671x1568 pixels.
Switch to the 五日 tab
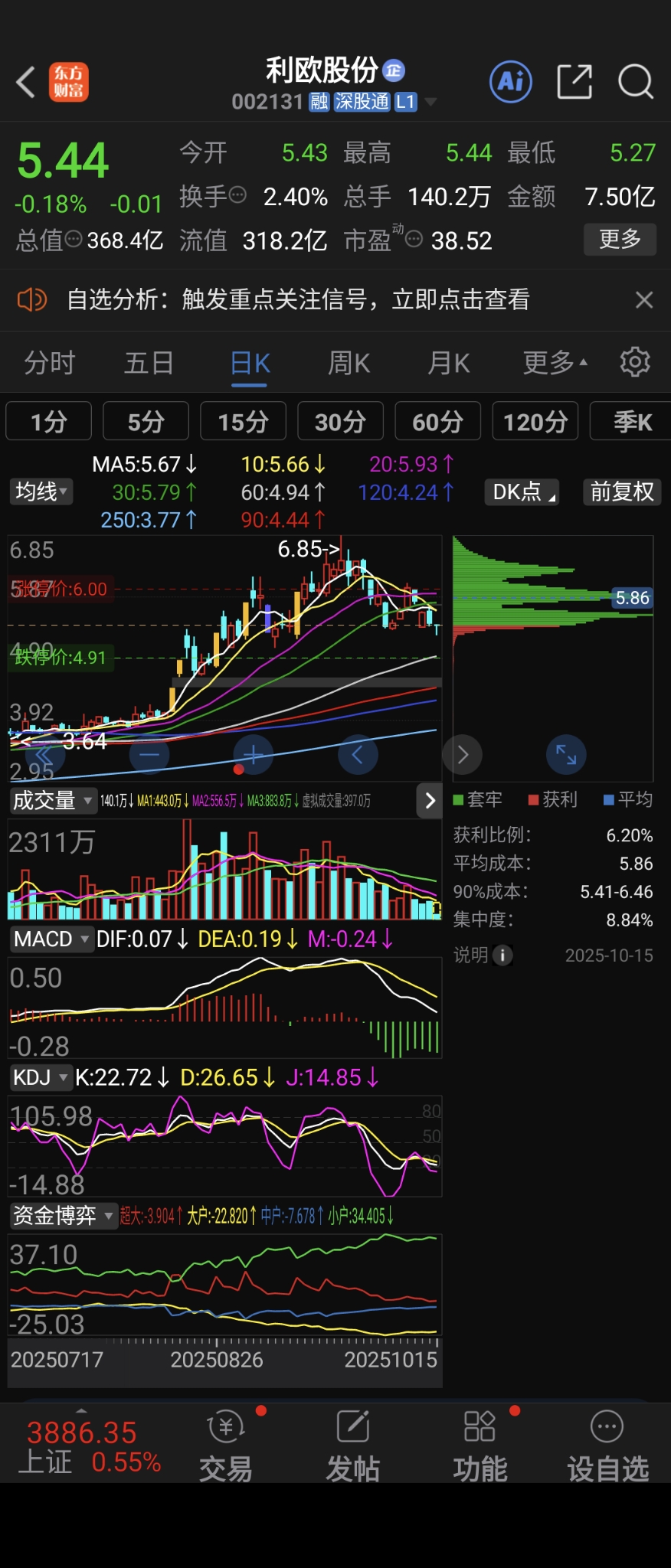coord(149,362)
